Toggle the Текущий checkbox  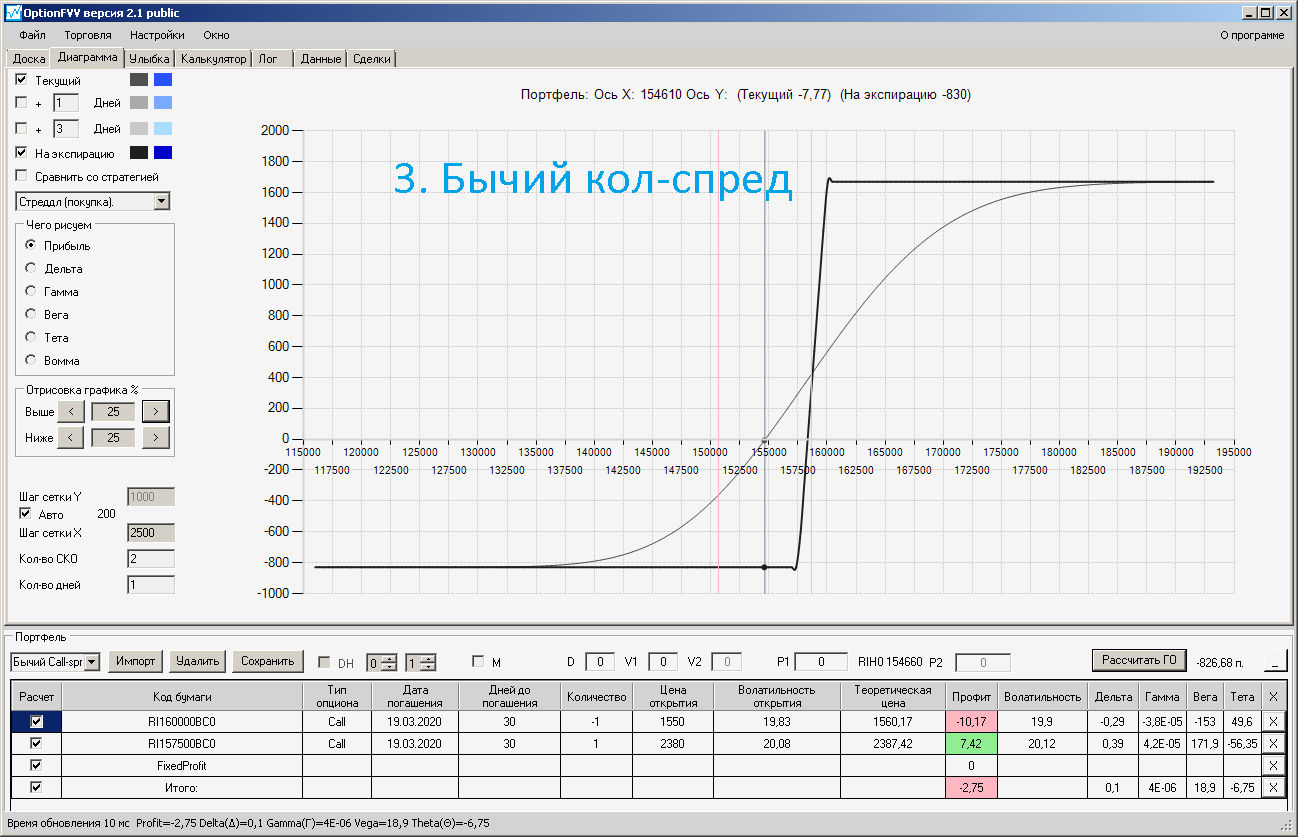(x=22, y=80)
